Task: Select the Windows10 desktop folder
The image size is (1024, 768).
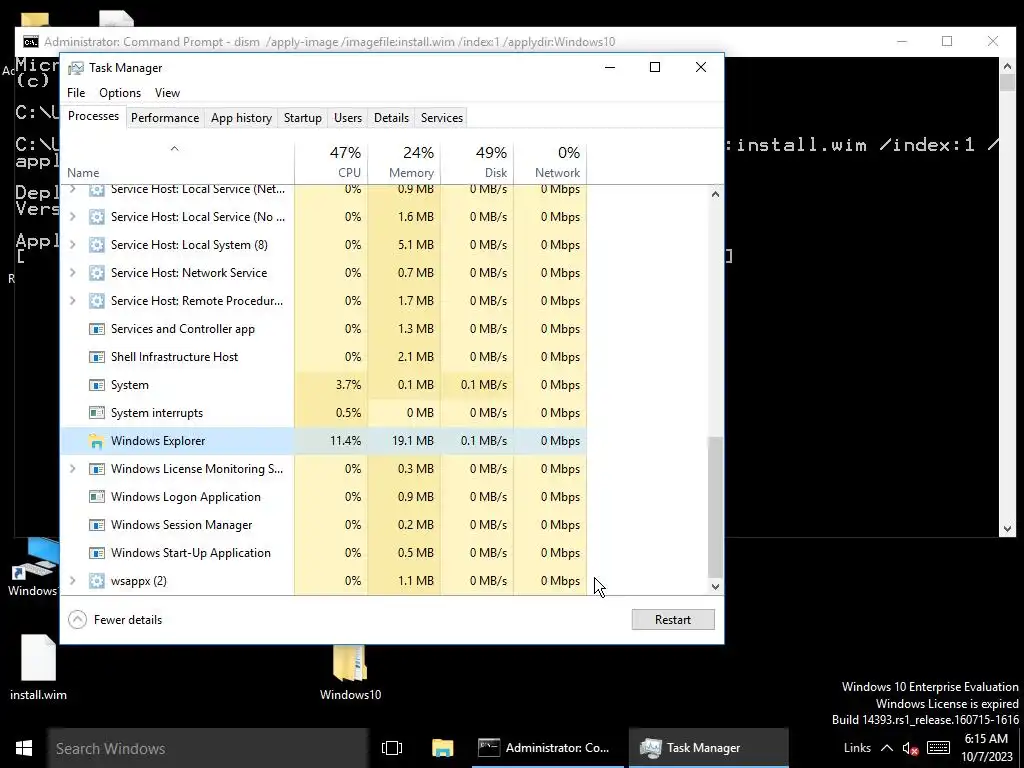Action: click(x=350, y=673)
